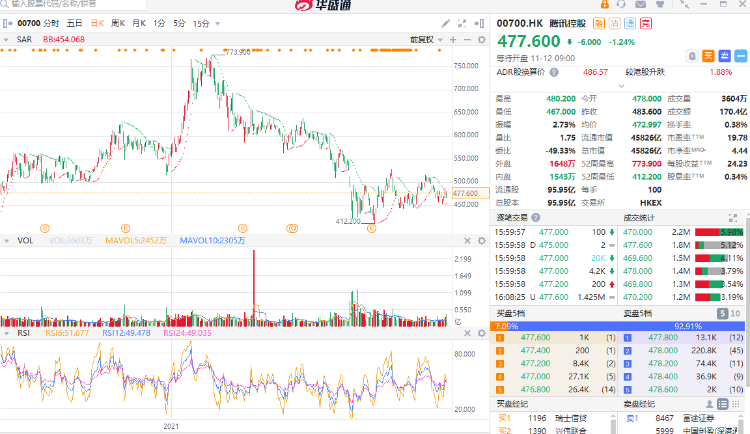Click the light blue minus button
750x434 pixels.
(740, 56)
